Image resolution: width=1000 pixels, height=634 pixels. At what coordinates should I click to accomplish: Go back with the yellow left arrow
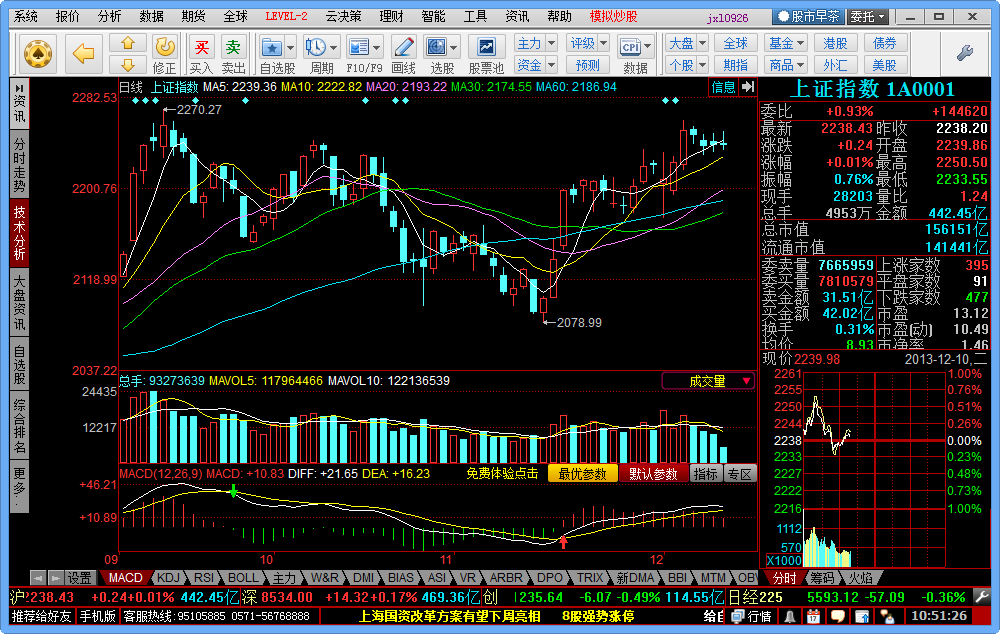[x=84, y=54]
